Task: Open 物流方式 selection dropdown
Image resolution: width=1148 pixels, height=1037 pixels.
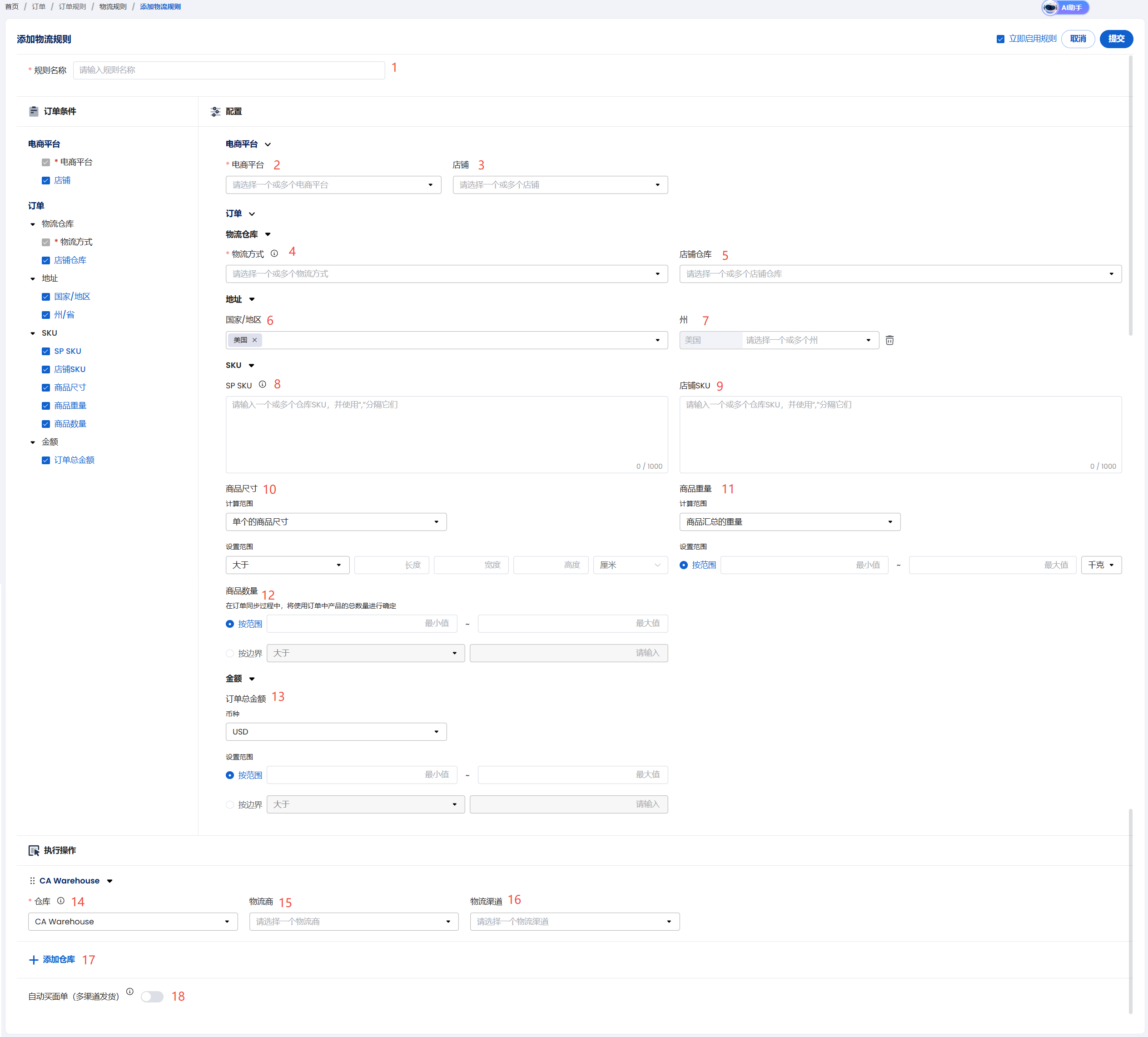Action: coord(447,274)
